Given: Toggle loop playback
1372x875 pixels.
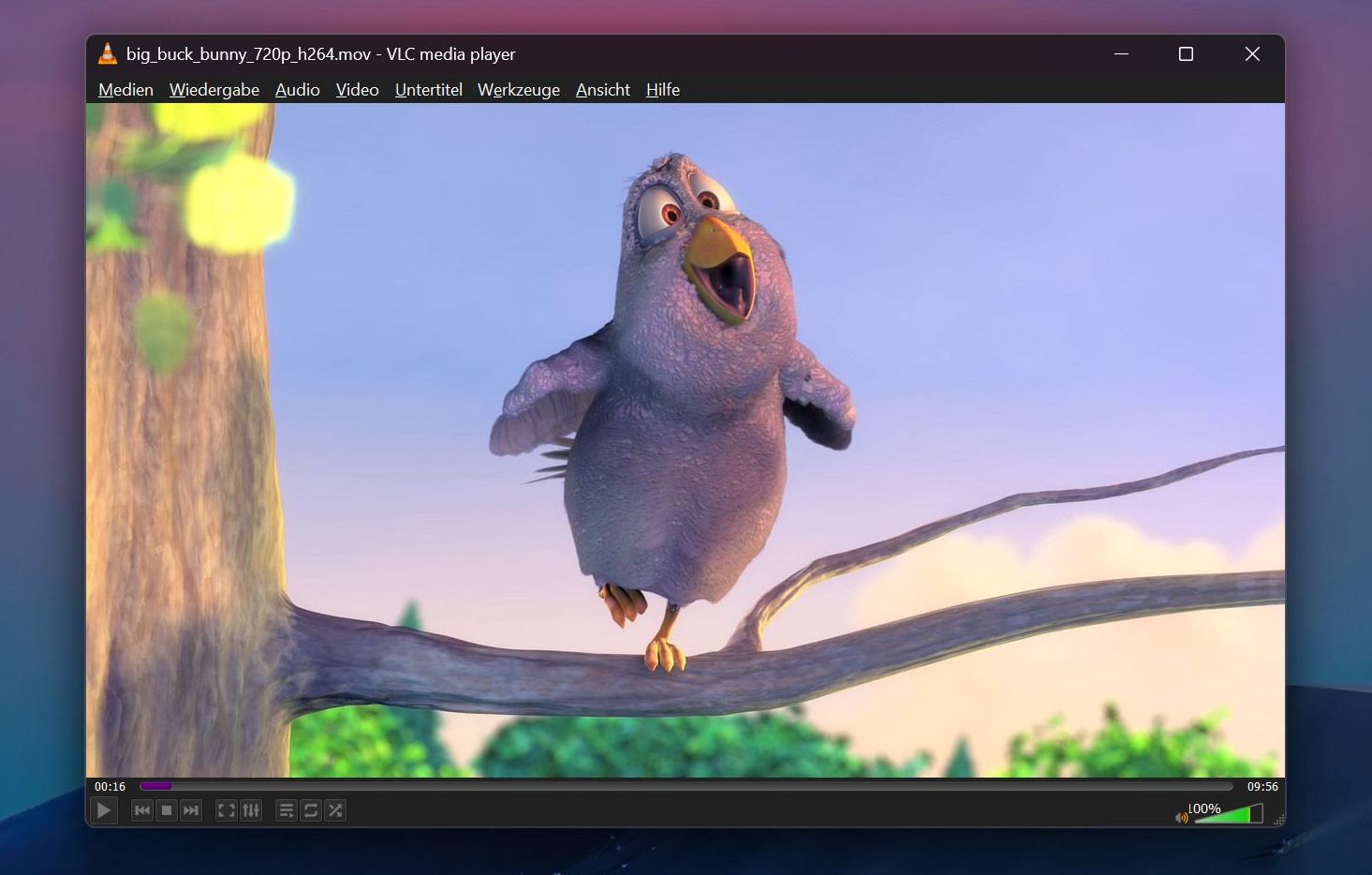Looking at the screenshot, I should coord(310,810).
